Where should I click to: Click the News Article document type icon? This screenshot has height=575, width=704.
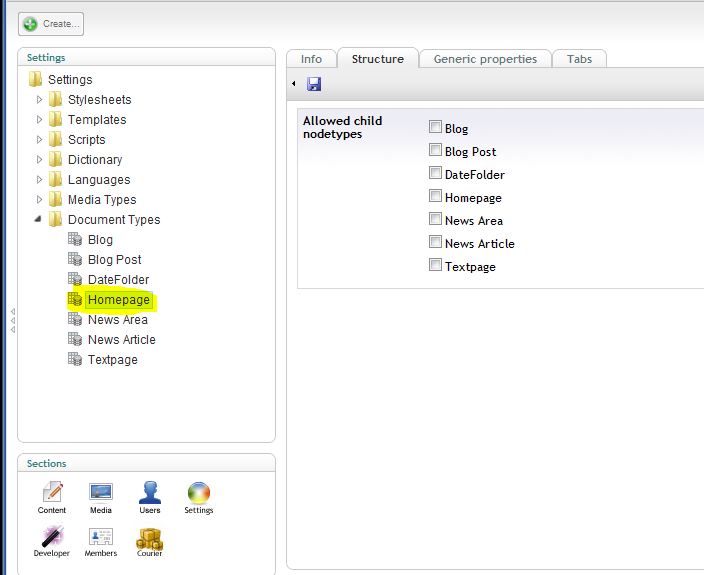(x=75, y=339)
